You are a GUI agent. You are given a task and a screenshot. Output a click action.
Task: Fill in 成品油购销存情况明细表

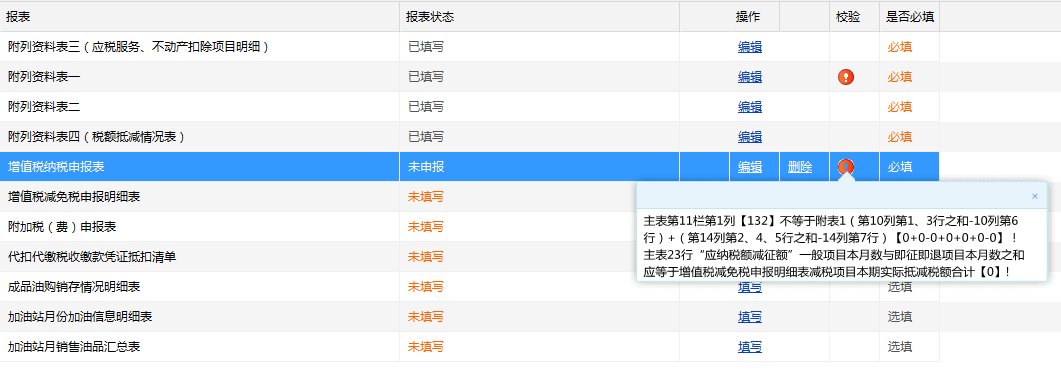point(750,287)
